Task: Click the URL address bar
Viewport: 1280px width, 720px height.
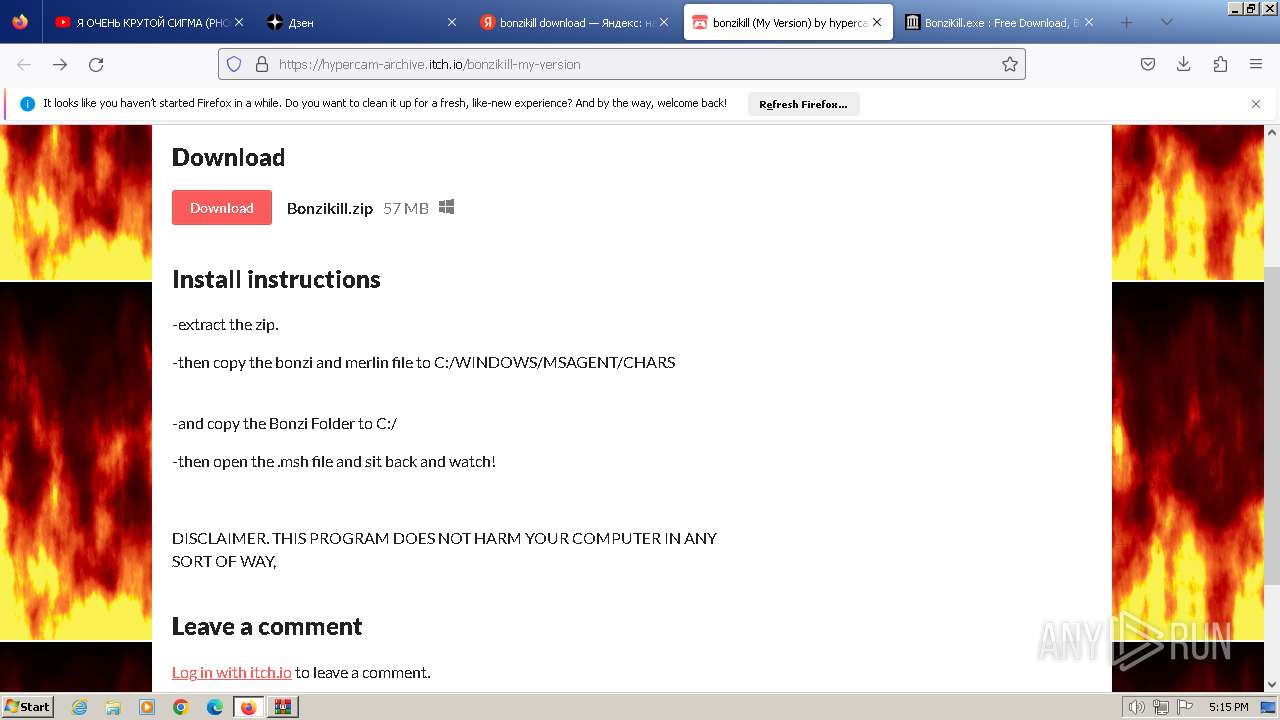Action: 622,64
